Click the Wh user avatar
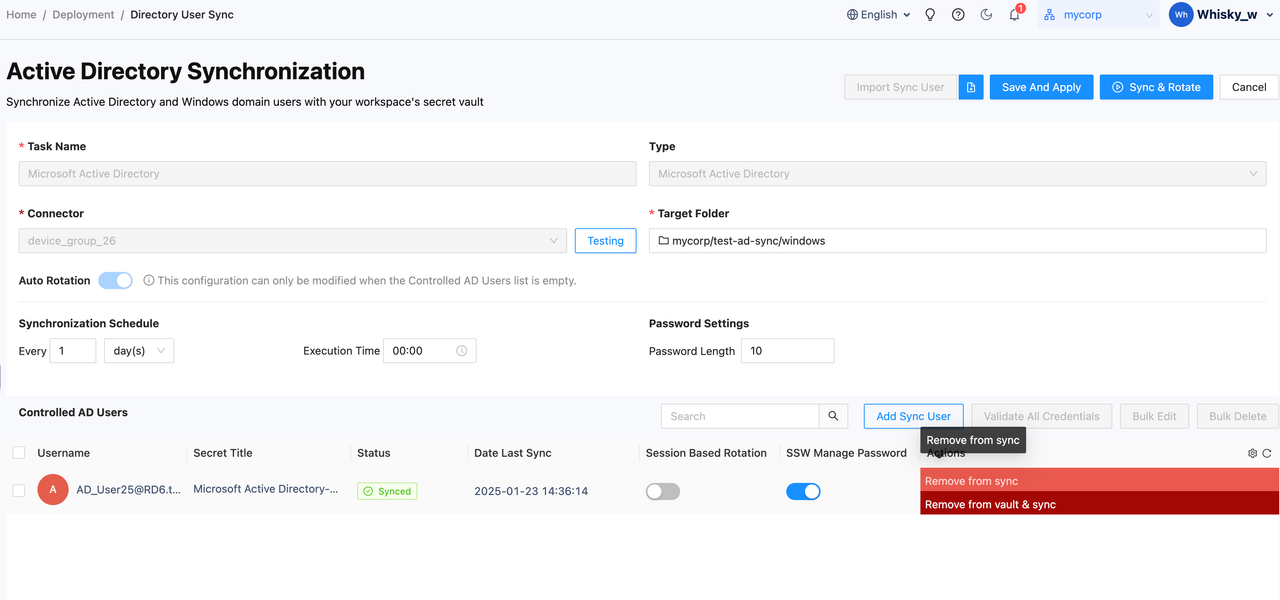 click(1181, 15)
